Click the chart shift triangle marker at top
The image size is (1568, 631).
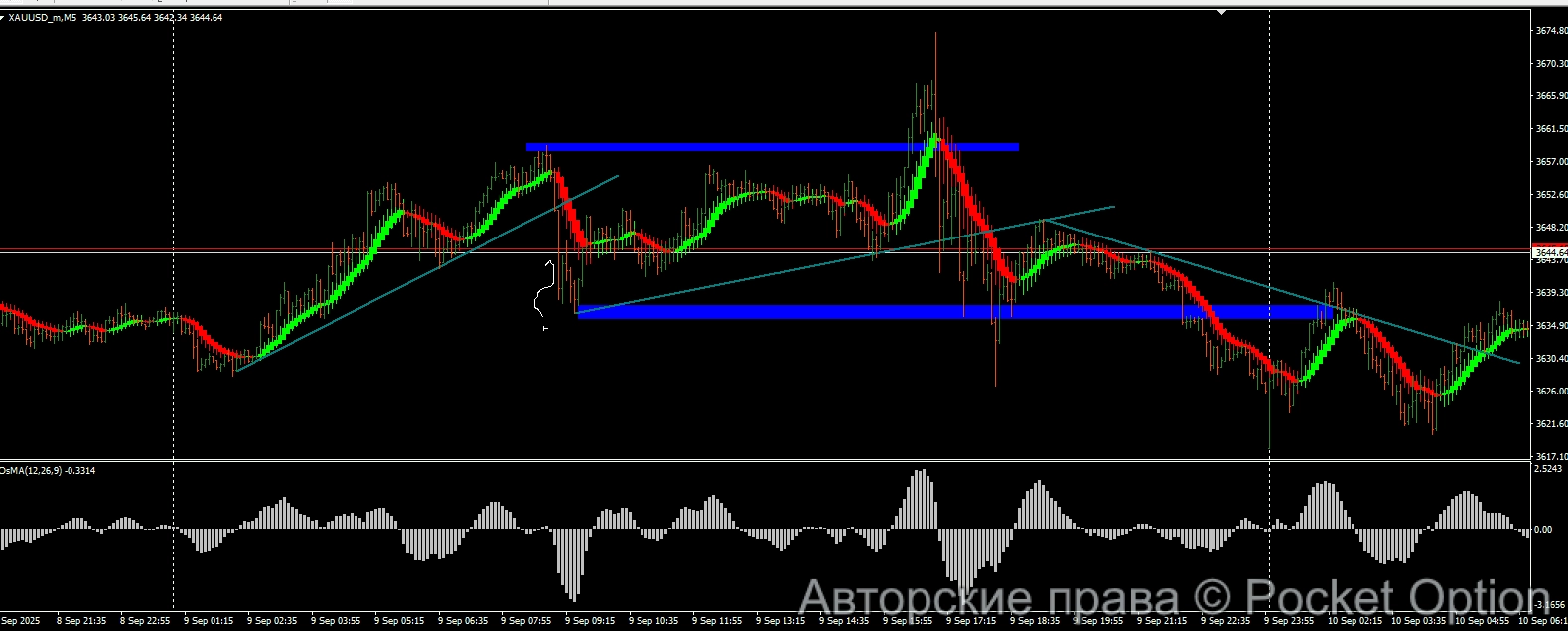1222,12
